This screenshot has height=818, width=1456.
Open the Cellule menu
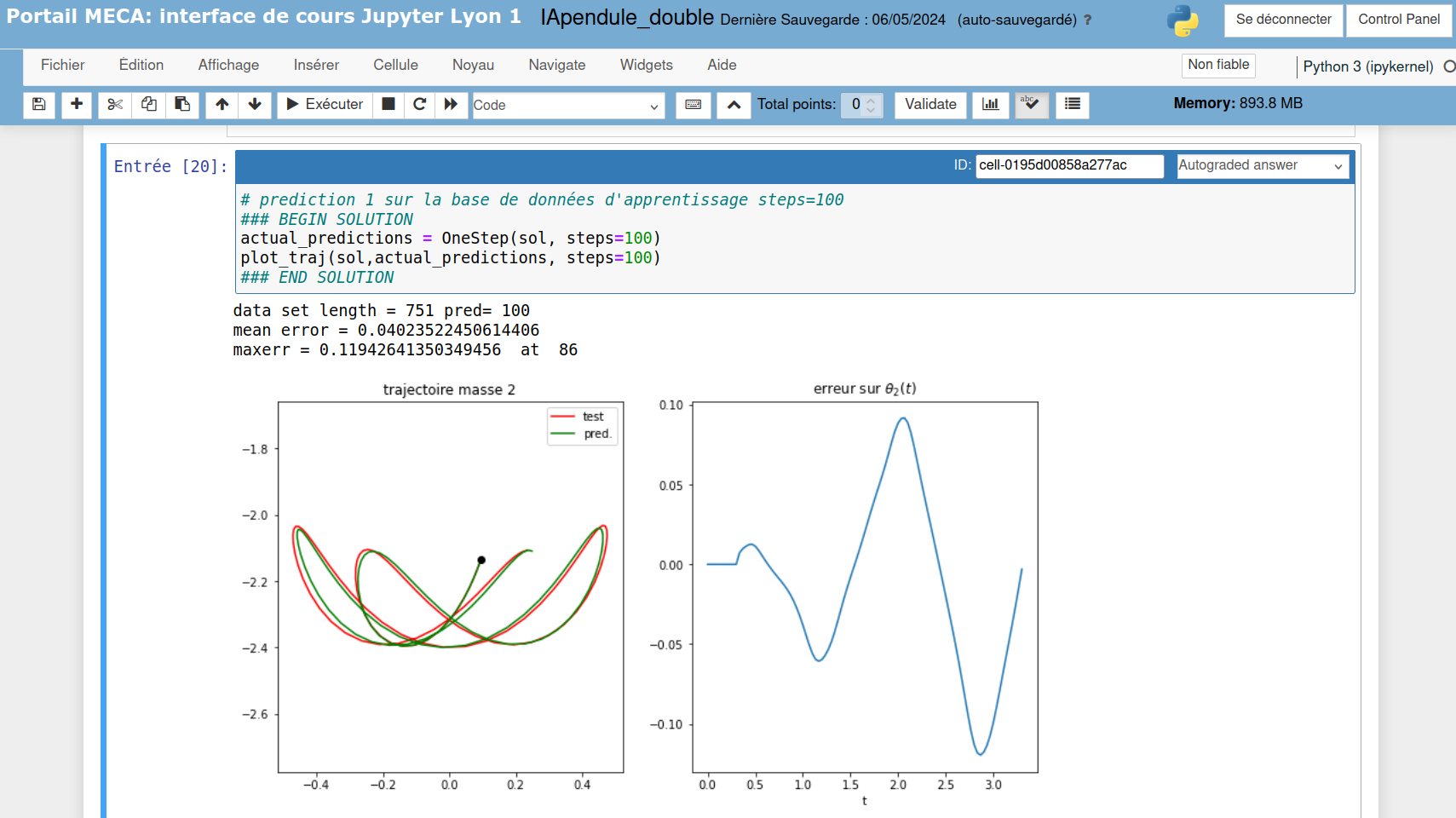click(395, 65)
